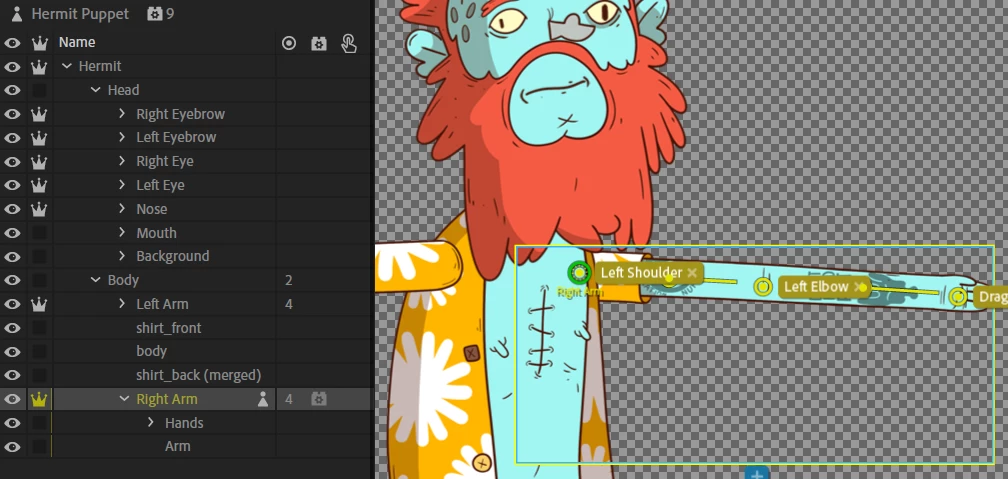This screenshot has width=1008, height=479.
Task: Remove the Left Elbow tag with its X
Action: tap(858, 287)
